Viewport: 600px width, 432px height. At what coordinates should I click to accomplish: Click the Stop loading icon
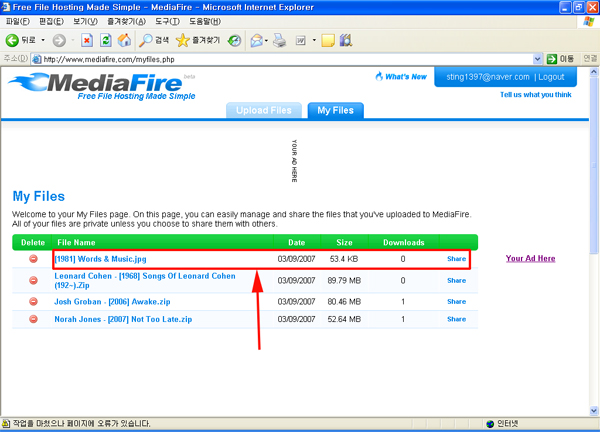pos(87,40)
